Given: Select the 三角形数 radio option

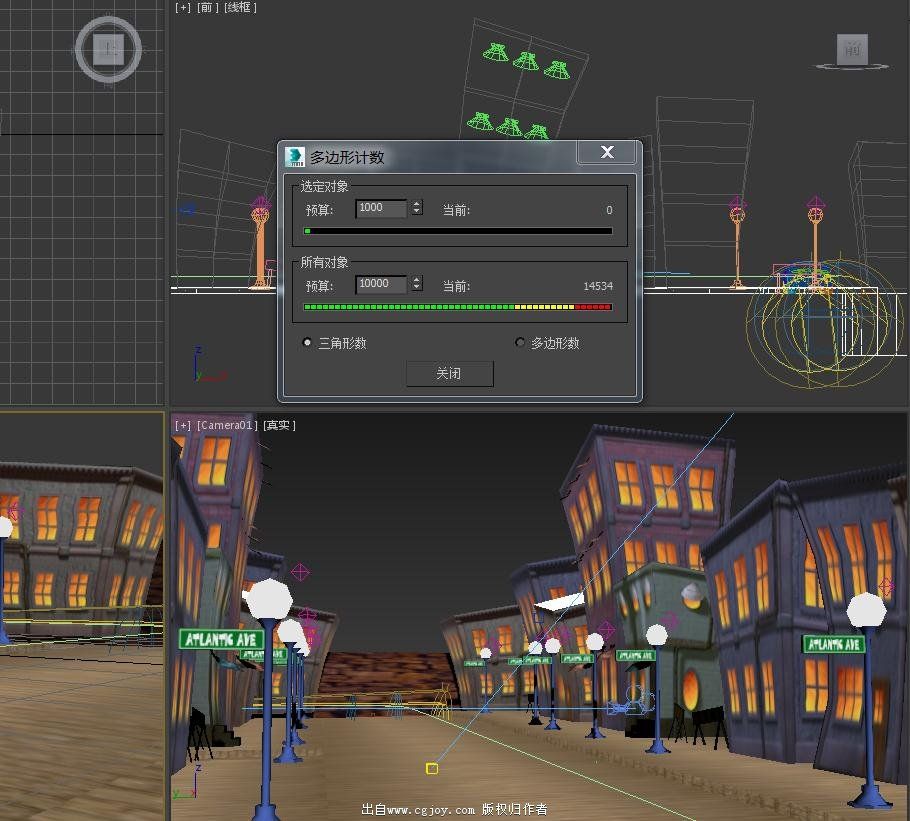Looking at the screenshot, I should (308, 343).
